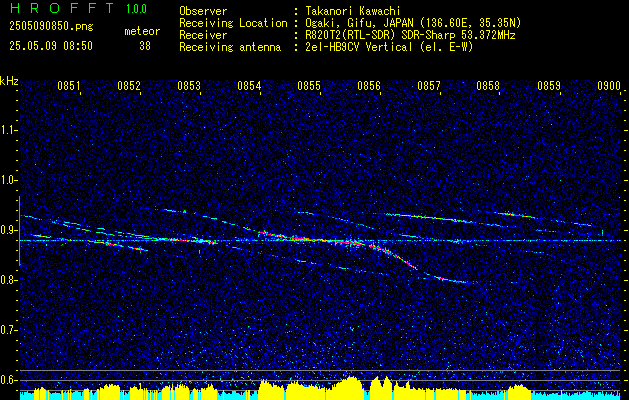Viewport: 629px width, 400px height.
Task: Click the observer name Takanori Kawachi
Action: (353, 11)
